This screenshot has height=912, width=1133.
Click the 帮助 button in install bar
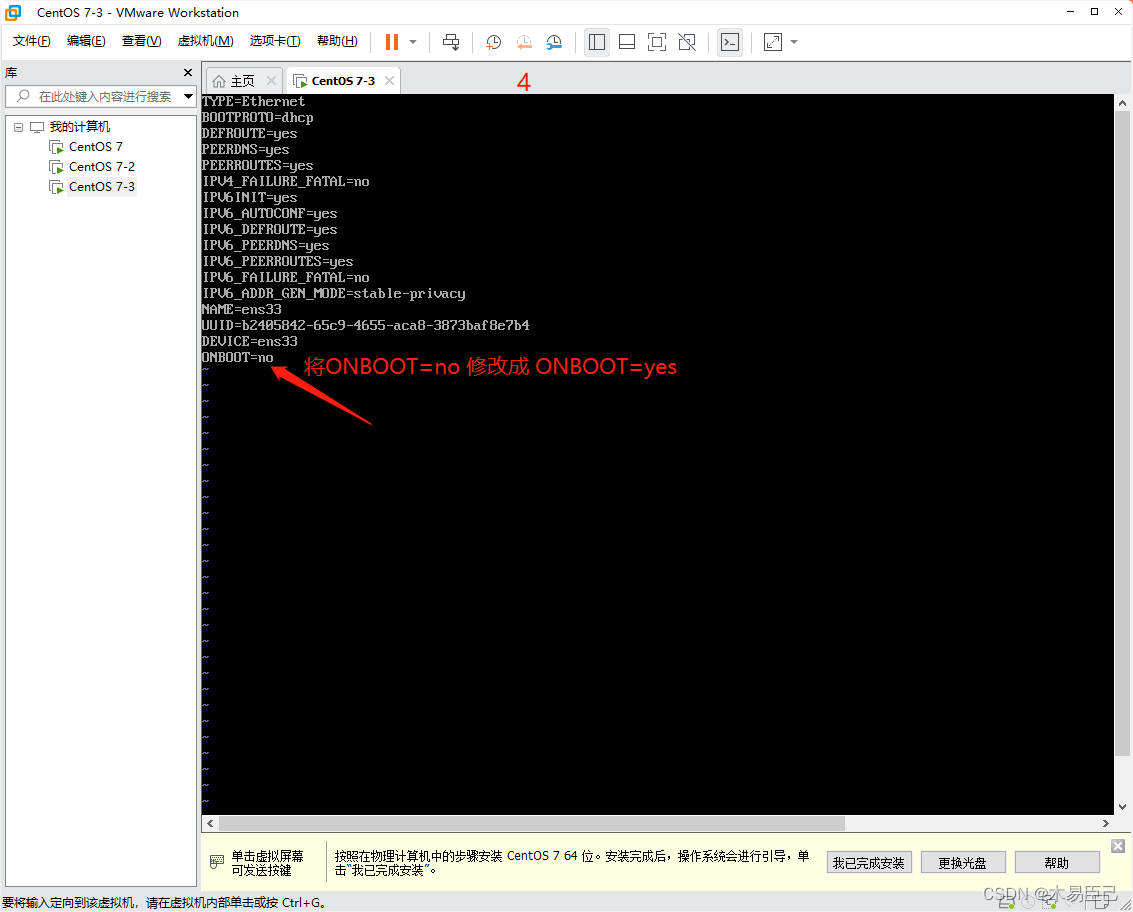tap(1056, 863)
